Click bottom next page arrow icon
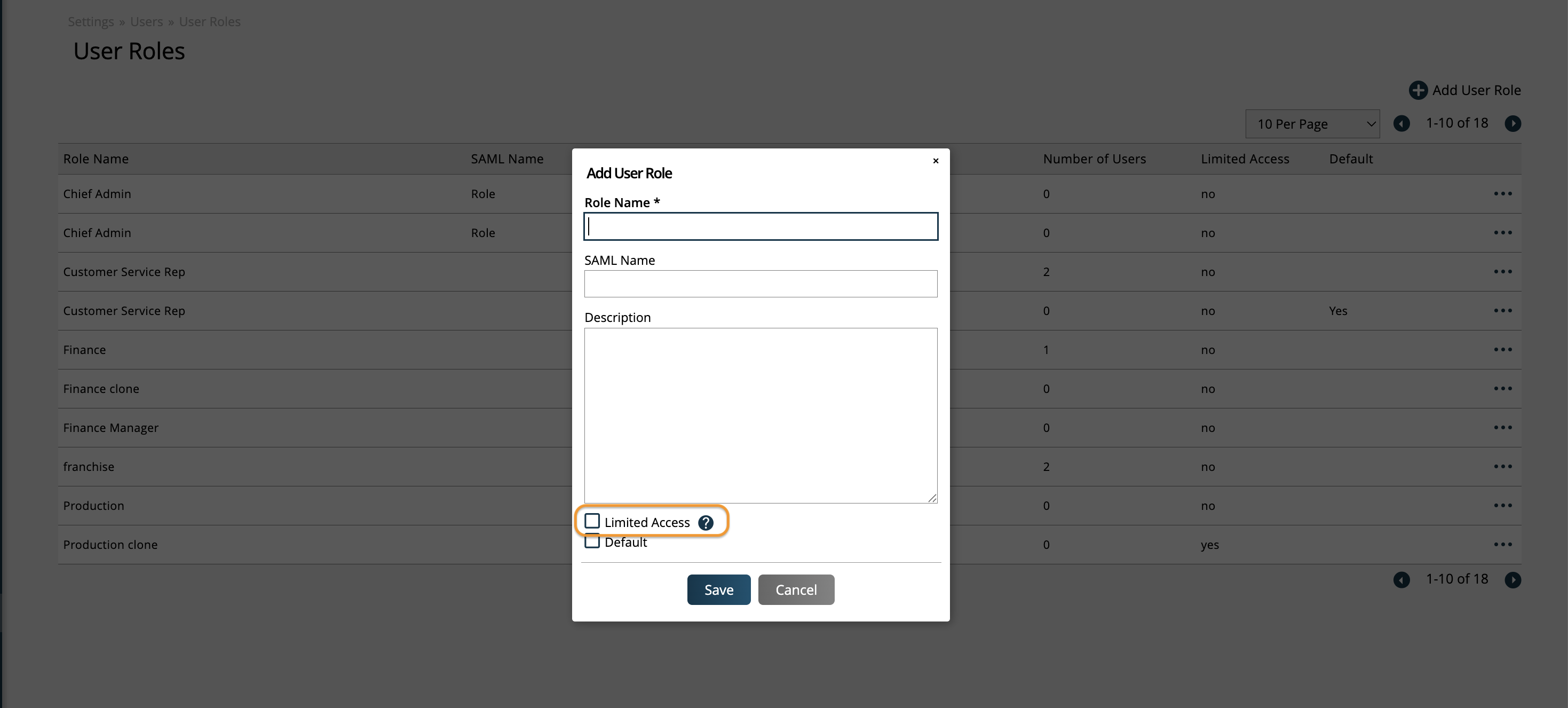This screenshot has height=708, width=1568. (1512, 579)
